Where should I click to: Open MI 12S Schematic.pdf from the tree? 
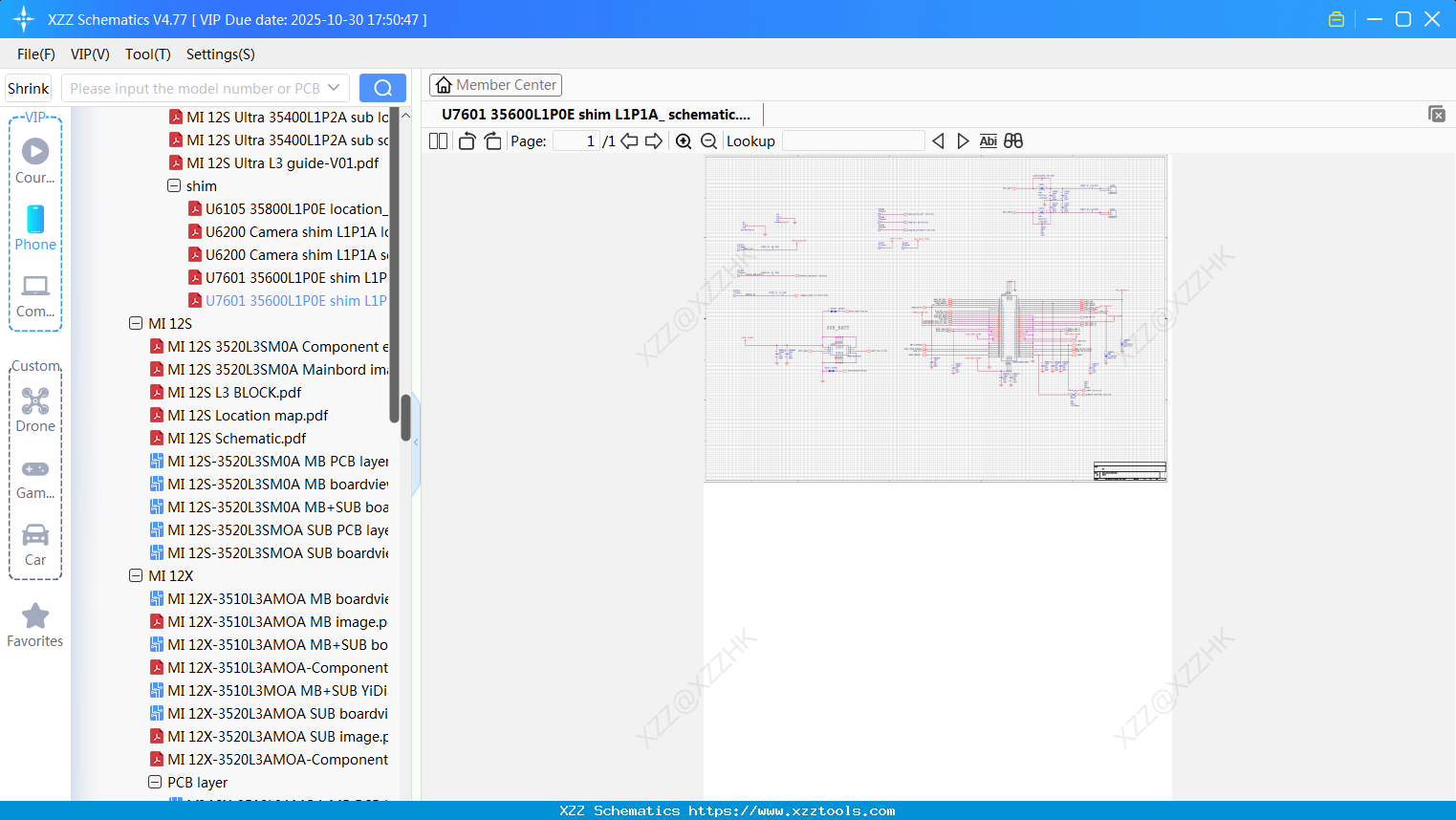click(236, 438)
